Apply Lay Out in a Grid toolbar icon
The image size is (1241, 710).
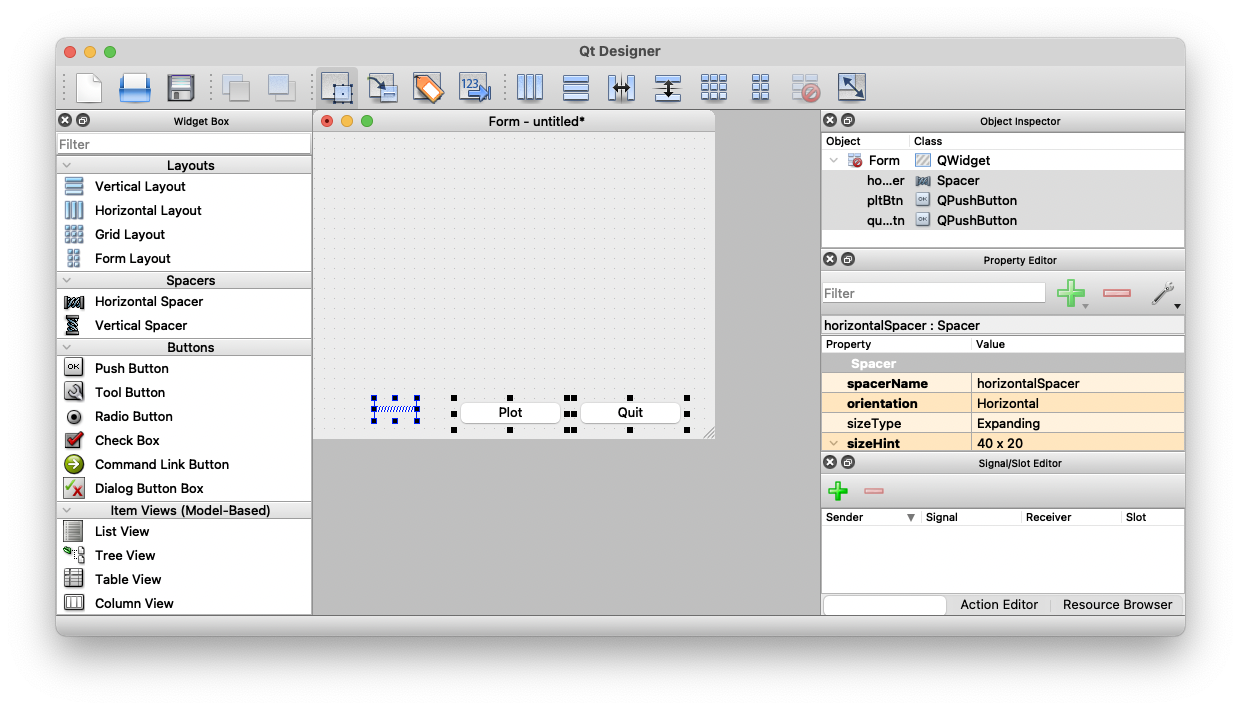(714, 88)
